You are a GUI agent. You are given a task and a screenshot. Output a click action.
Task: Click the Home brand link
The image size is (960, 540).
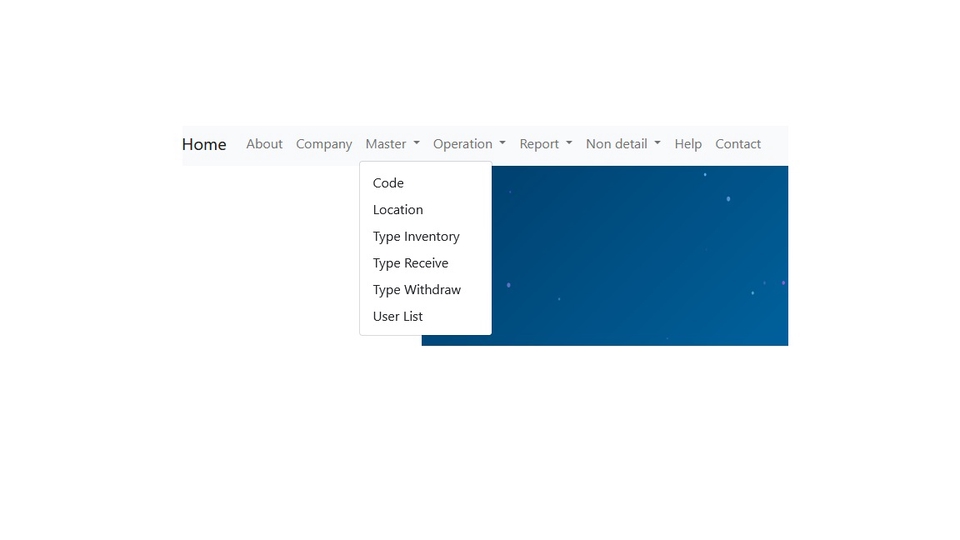pyautogui.click(x=204, y=144)
